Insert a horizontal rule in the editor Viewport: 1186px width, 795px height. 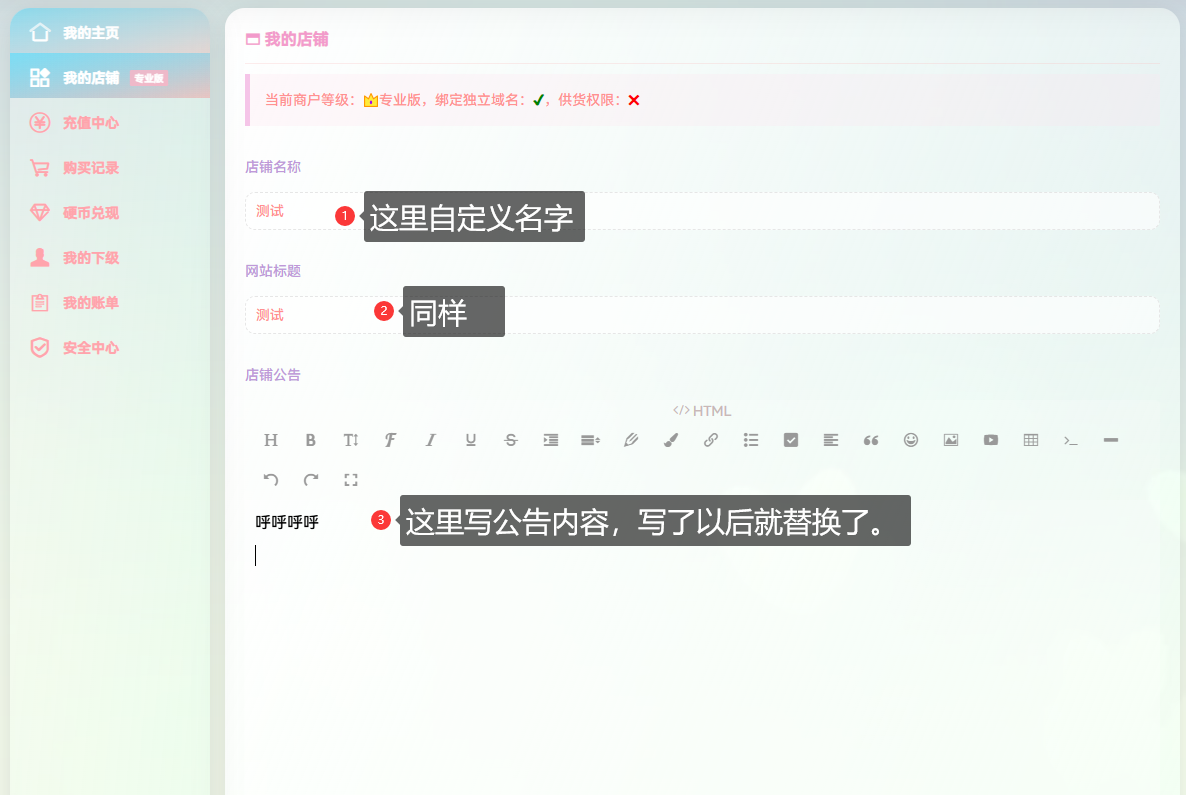[x=1110, y=440]
